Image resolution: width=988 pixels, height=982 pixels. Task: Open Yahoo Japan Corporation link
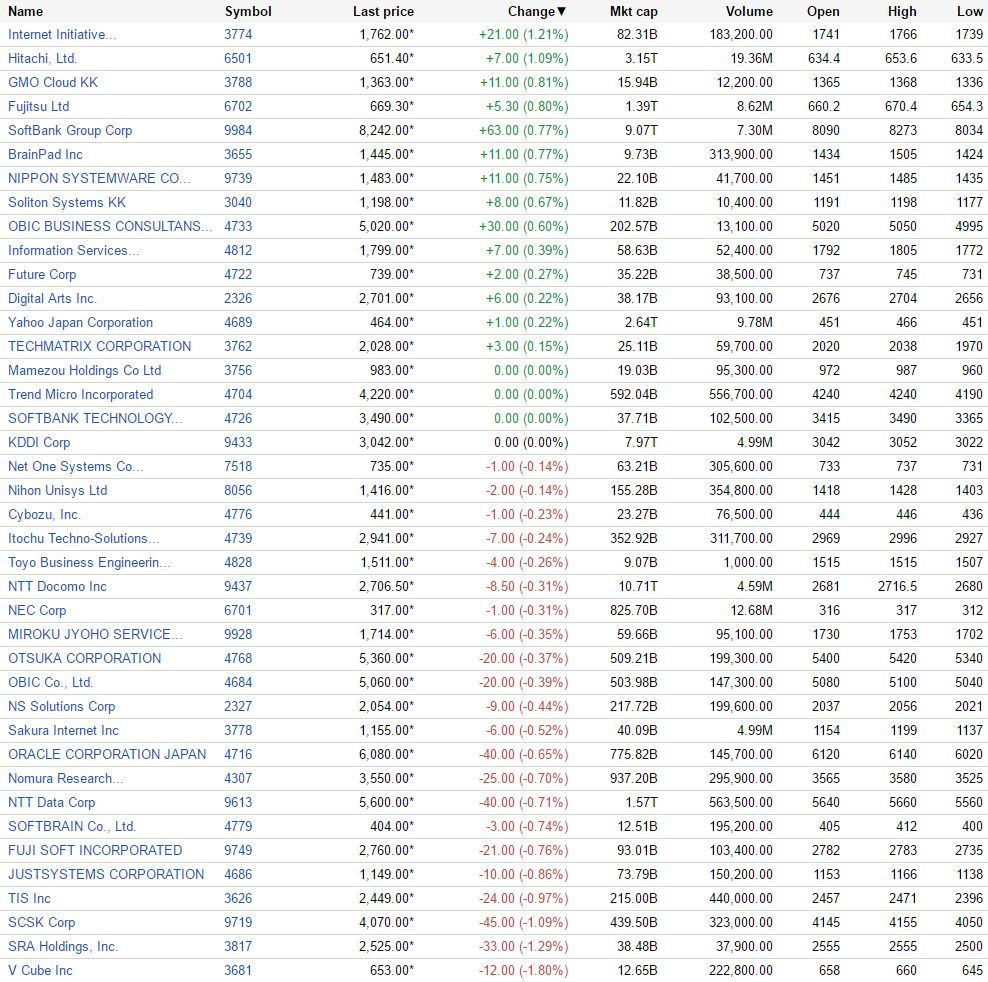point(80,322)
